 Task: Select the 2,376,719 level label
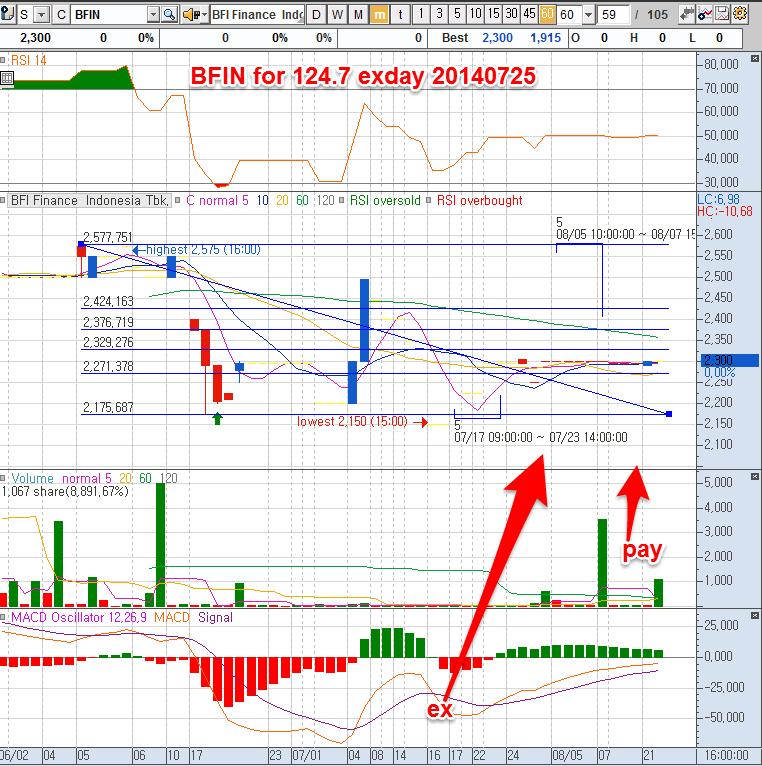108,322
